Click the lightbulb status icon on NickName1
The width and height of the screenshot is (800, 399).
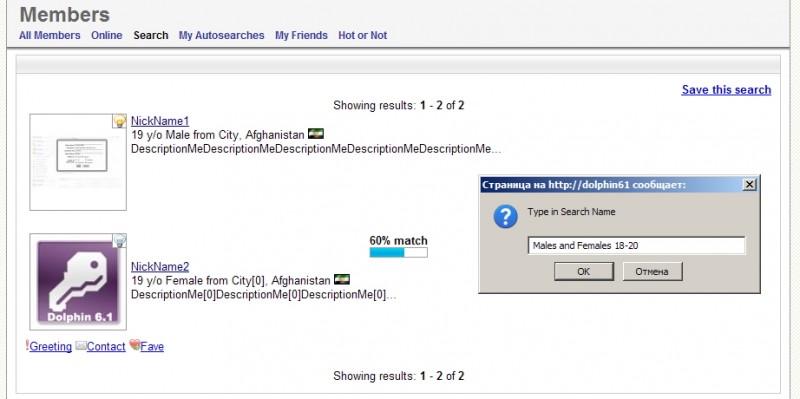[119, 121]
